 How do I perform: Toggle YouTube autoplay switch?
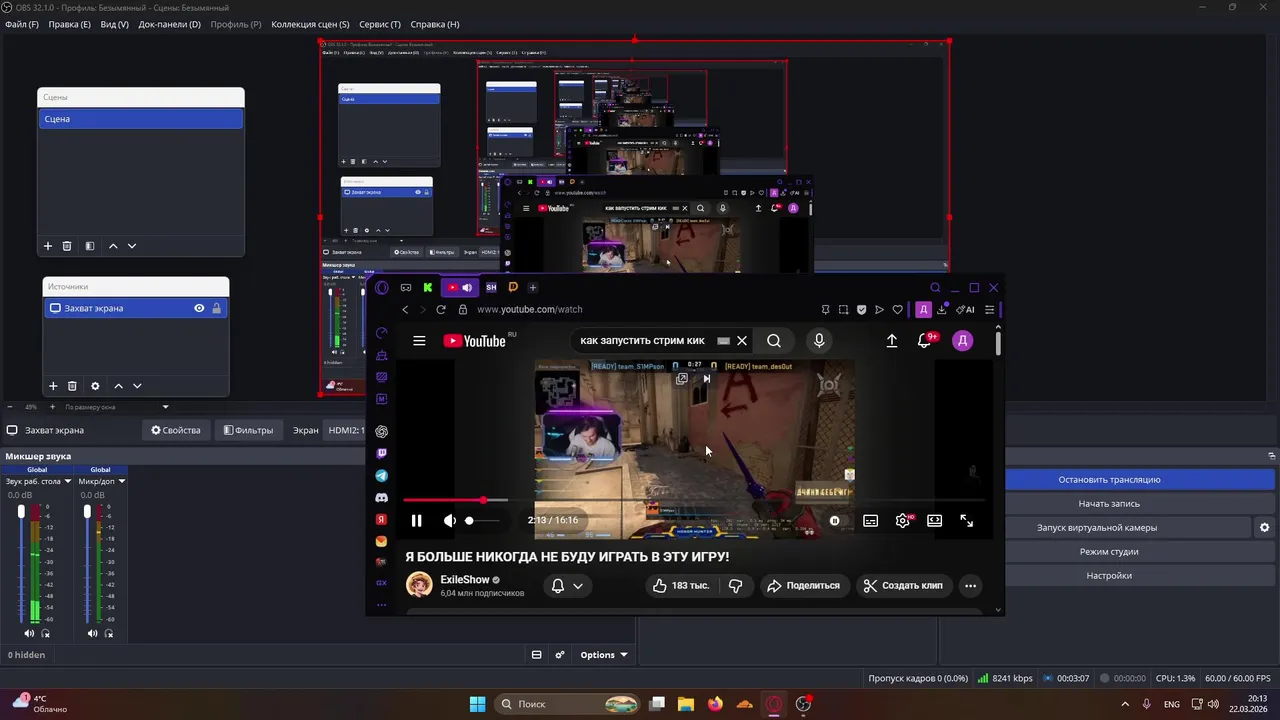[x=835, y=520]
